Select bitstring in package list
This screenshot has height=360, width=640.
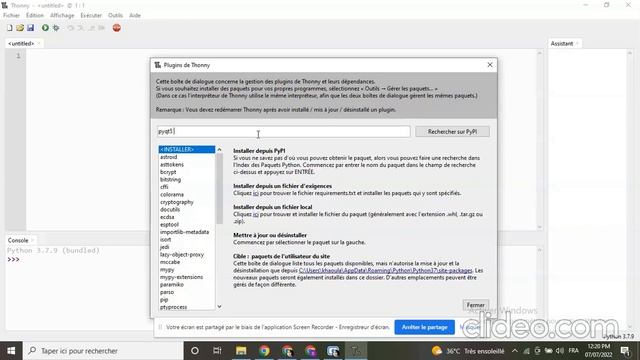(x=170, y=180)
